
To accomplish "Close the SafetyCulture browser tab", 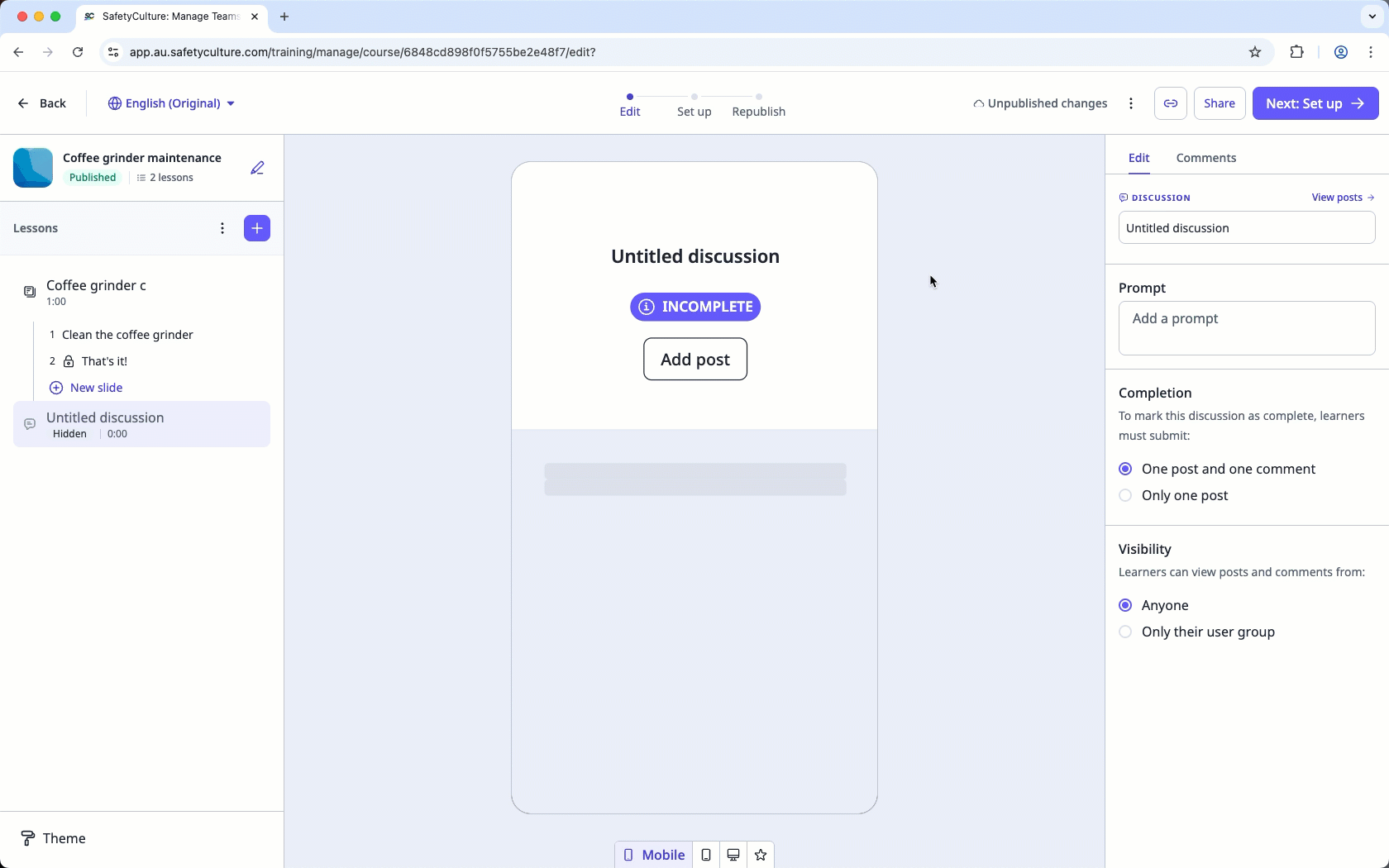I will tap(255, 17).
